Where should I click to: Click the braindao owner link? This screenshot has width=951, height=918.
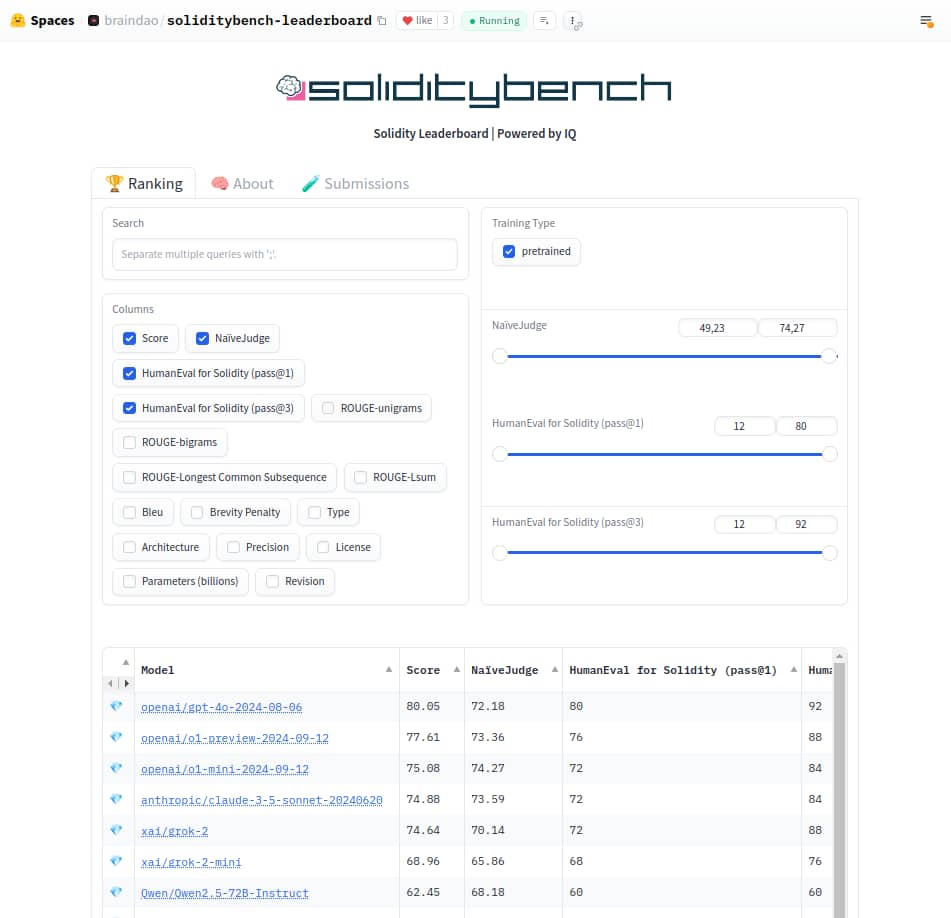[131, 21]
